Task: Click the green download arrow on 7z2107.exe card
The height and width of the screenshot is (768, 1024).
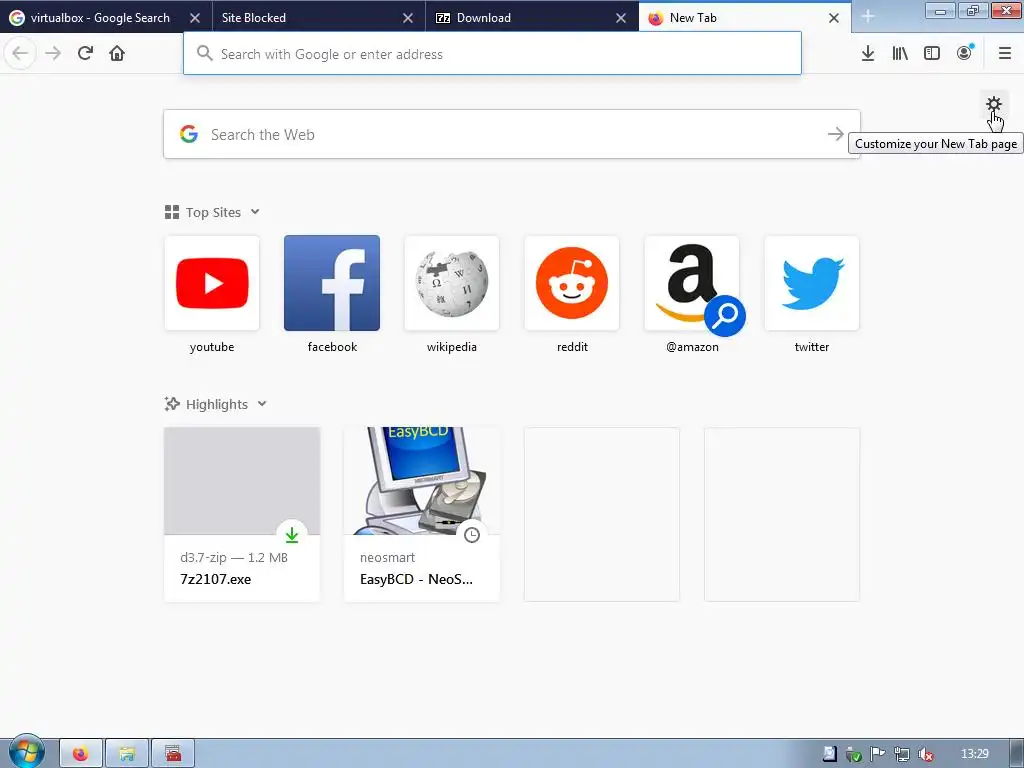Action: coord(292,535)
